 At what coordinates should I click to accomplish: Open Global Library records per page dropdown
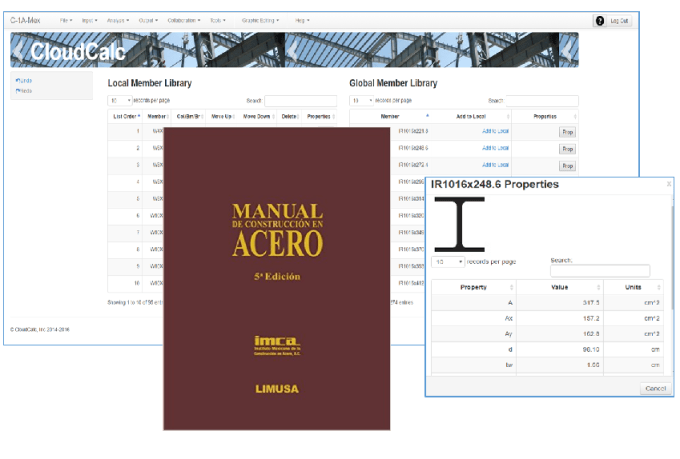361,101
